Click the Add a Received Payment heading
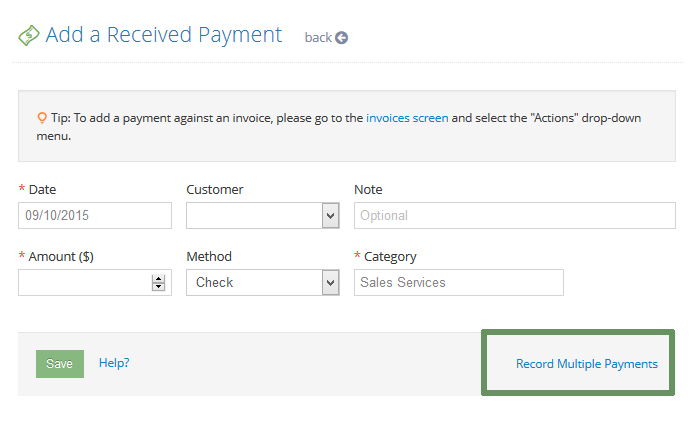The height and width of the screenshot is (421, 697). (x=164, y=35)
